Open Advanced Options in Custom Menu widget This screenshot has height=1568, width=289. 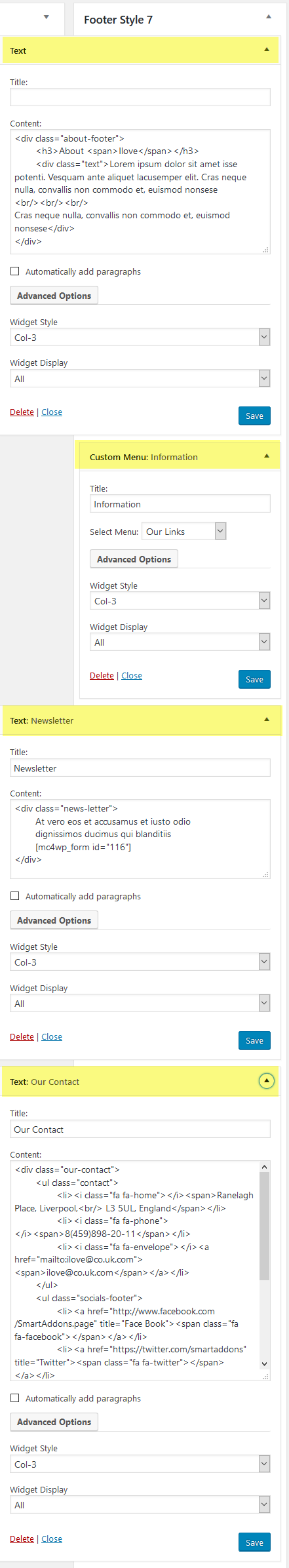click(134, 559)
